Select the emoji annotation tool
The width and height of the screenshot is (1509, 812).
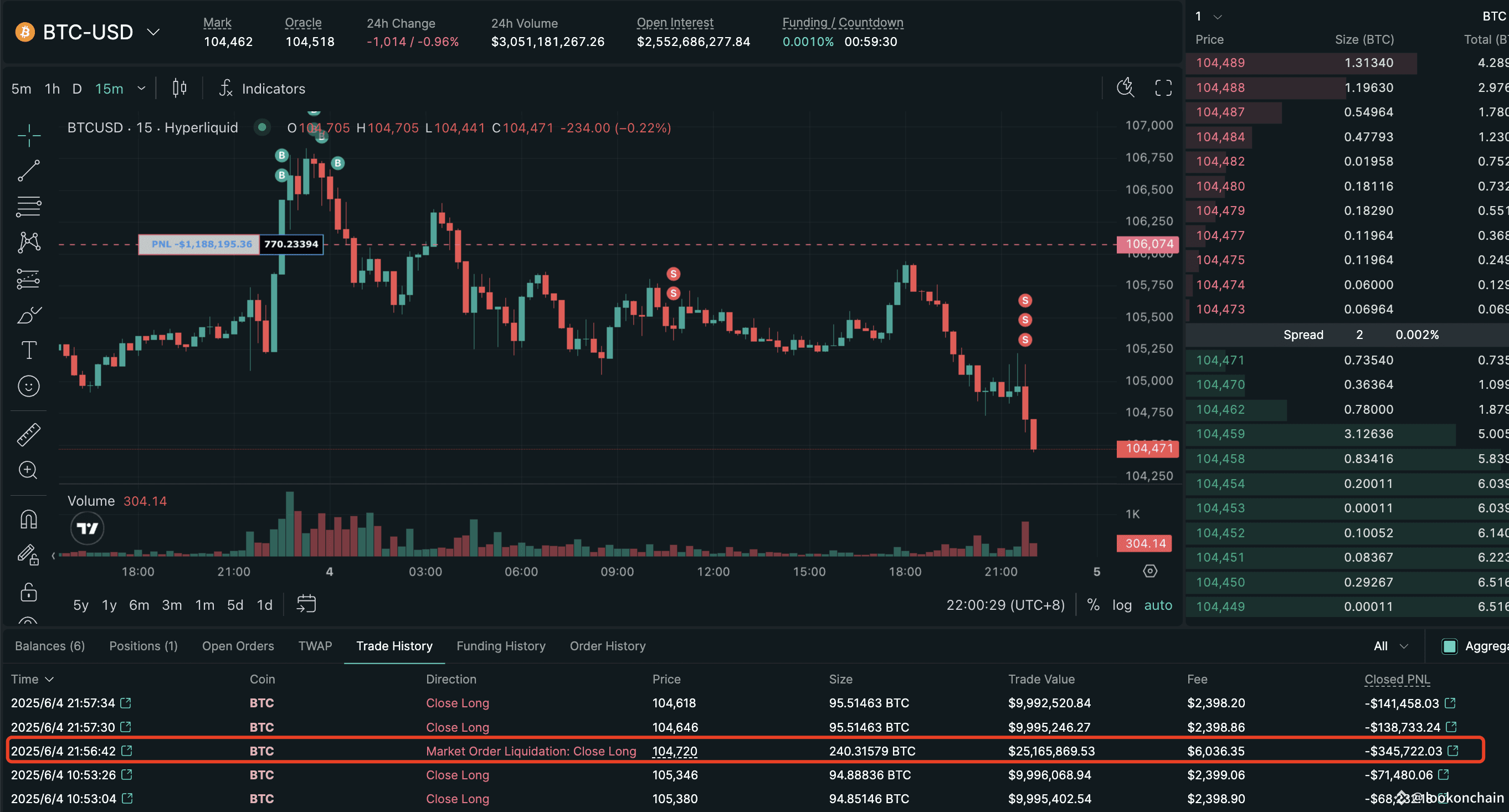[x=28, y=386]
